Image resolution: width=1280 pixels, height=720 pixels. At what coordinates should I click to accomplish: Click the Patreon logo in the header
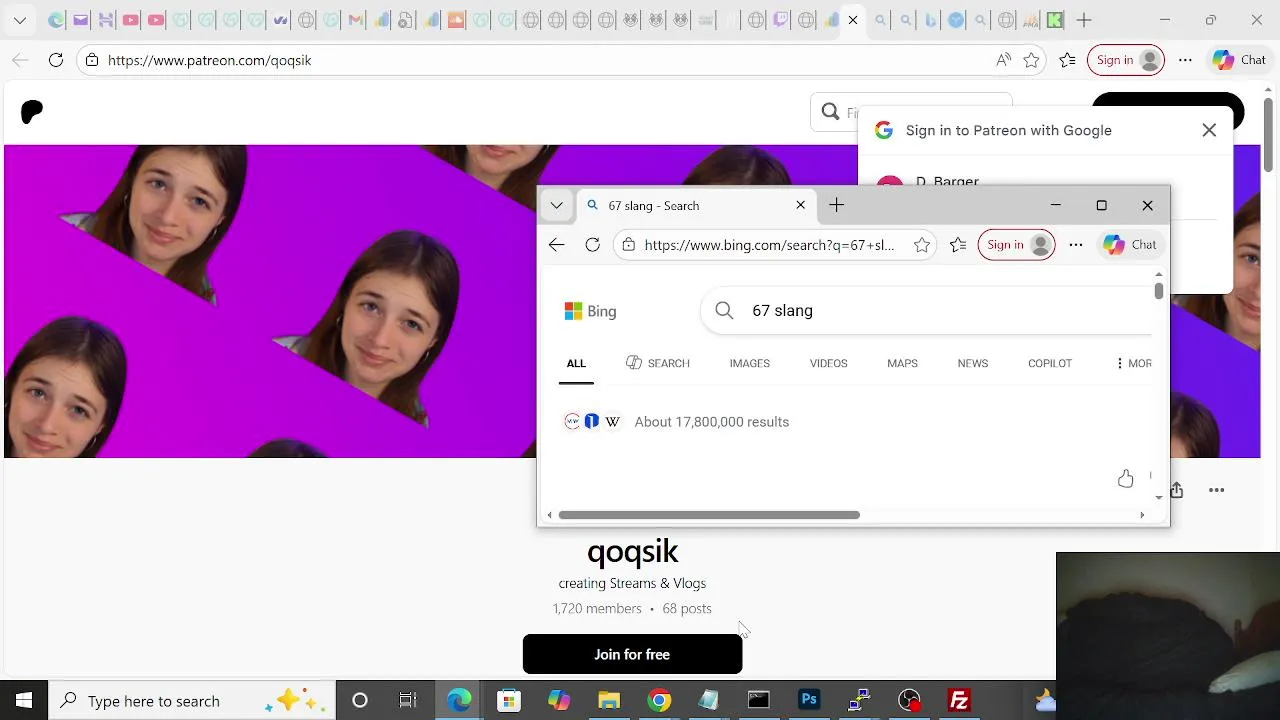pos(32,112)
